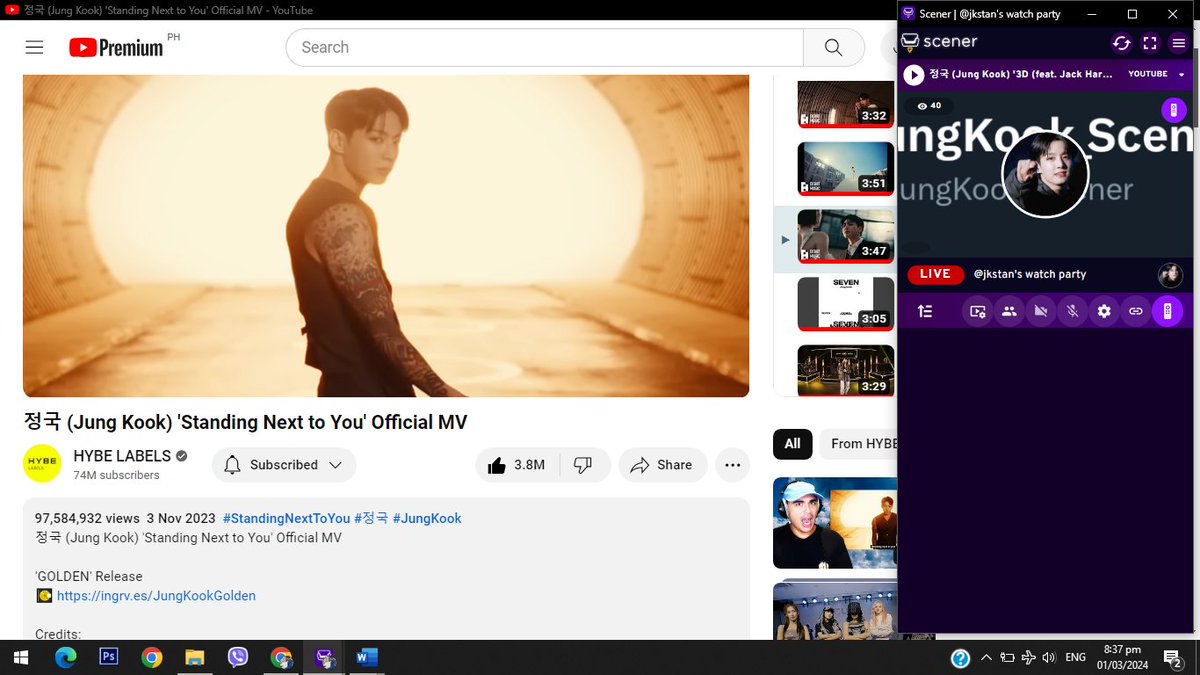Click the Scener sync refresh icon
The image size is (1200, 675).
(x=1122, y=43)
